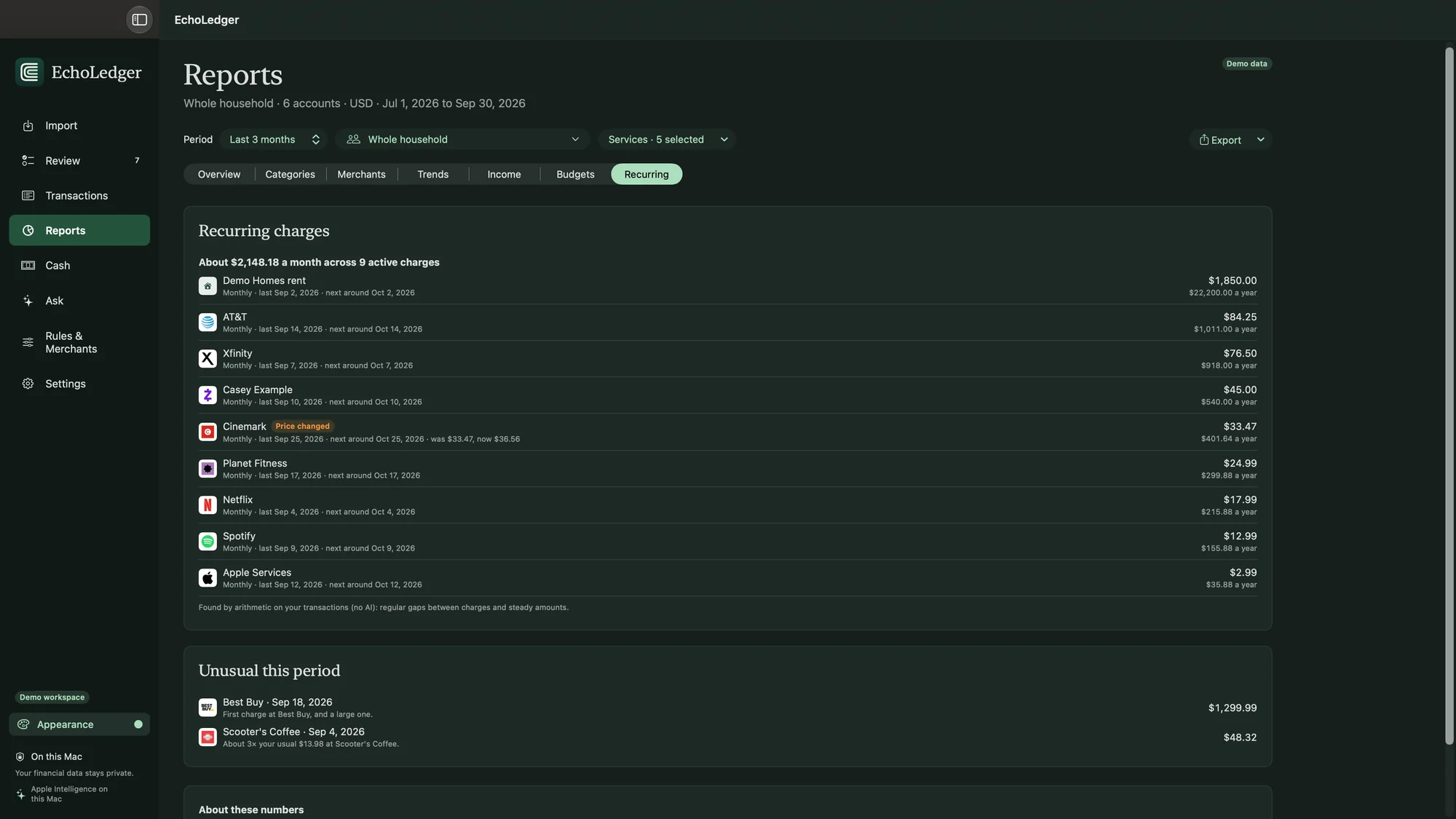Click the Xfinity merchant icon

[x=207, y=358]
